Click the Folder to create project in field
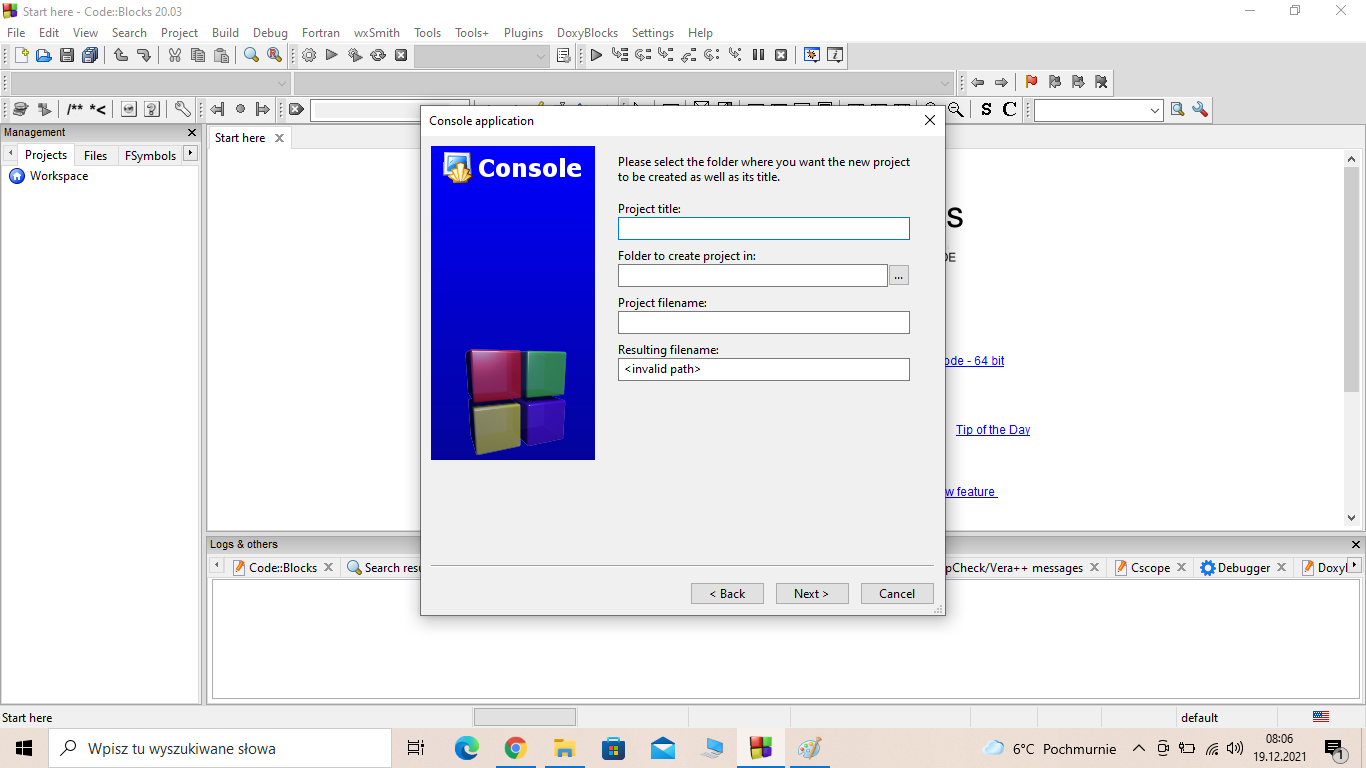 pyautogui.click(x=753, y=275)
